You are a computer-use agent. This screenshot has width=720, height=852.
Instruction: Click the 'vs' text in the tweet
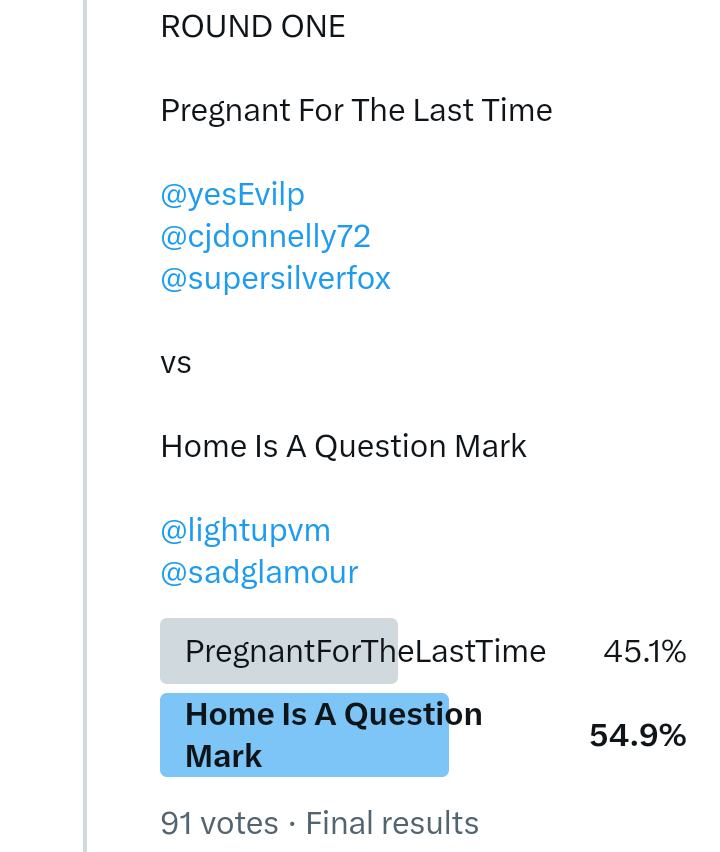click(176, 362)
